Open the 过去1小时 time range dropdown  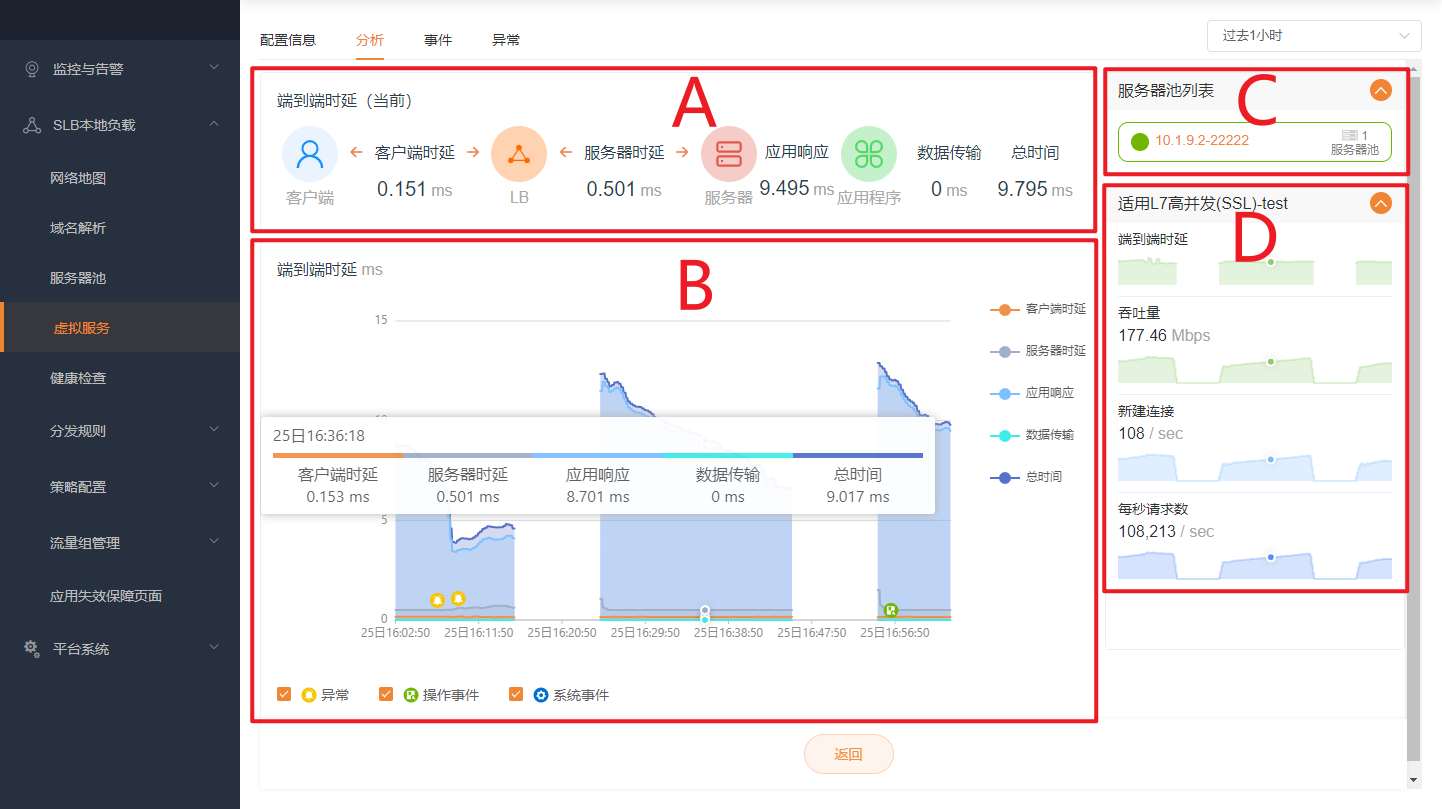[x=1314, y=35]
